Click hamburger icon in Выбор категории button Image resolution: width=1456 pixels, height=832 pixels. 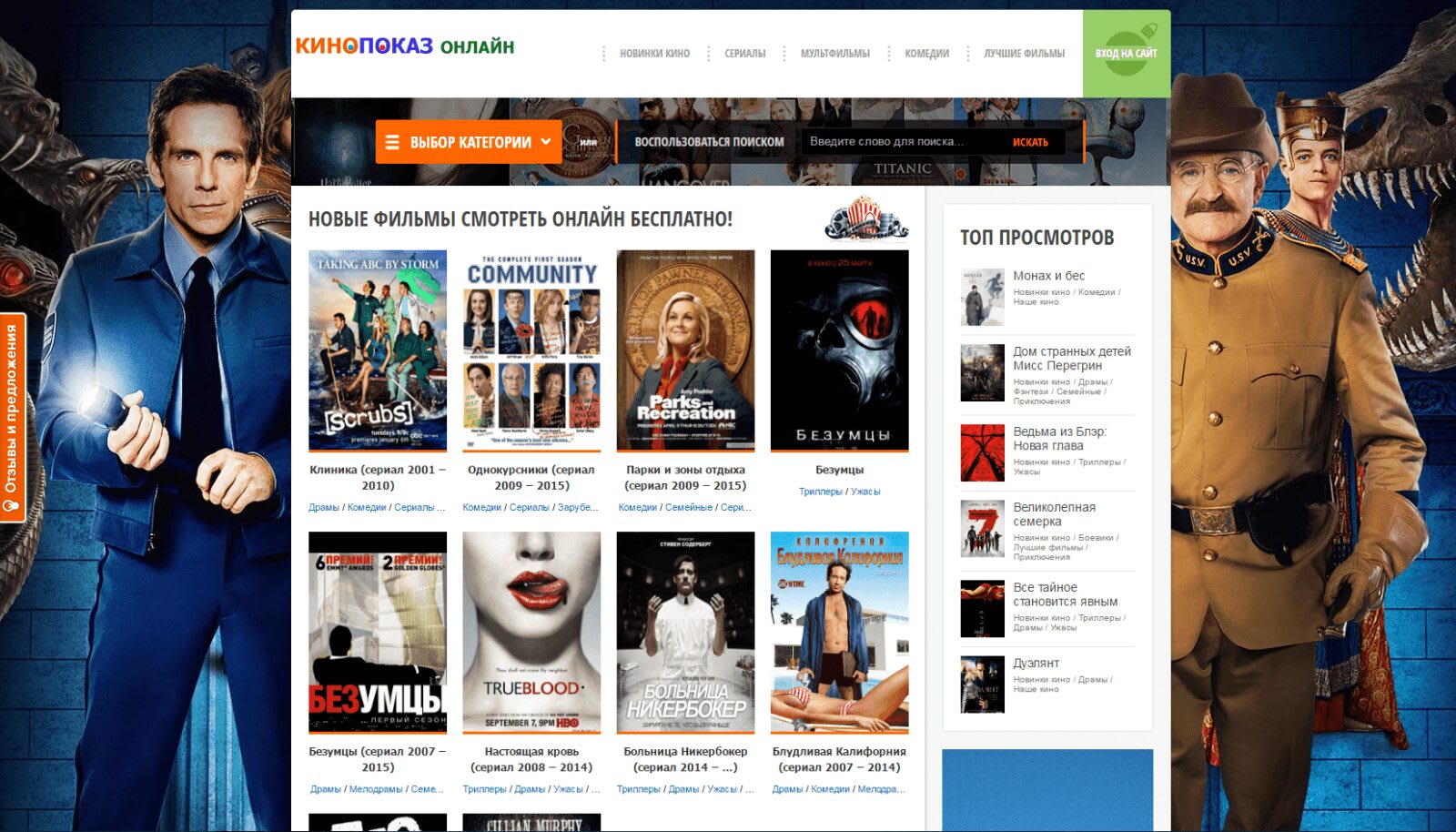click(392, 142)
